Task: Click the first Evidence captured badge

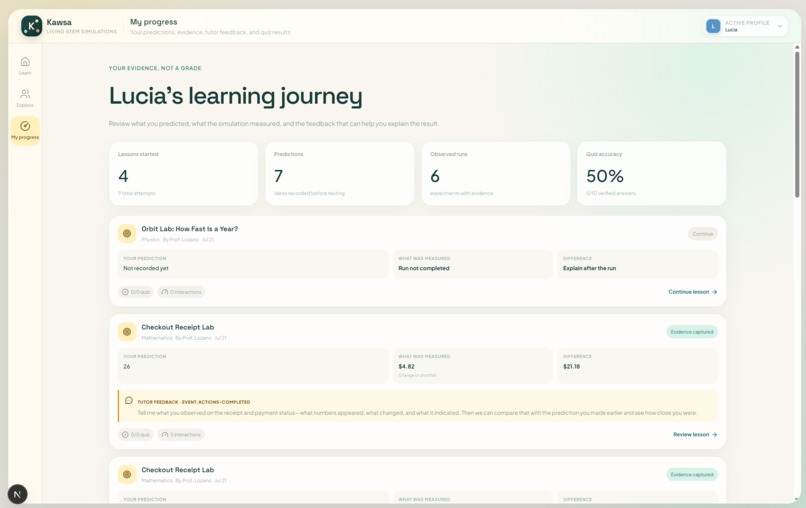Action: [692, 332]
